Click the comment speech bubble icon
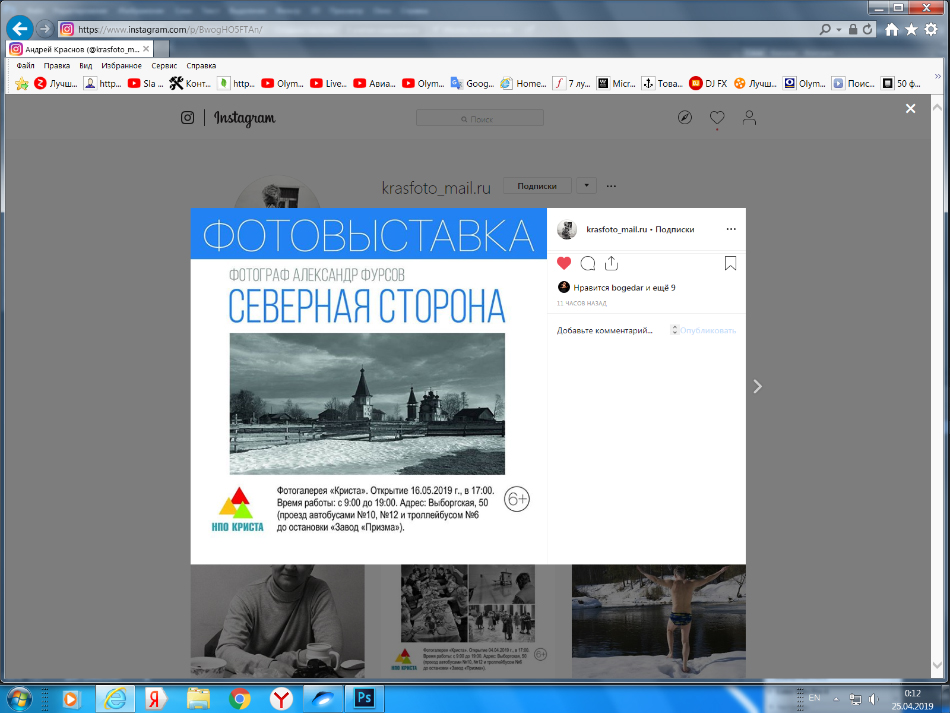 pos(588,263)
